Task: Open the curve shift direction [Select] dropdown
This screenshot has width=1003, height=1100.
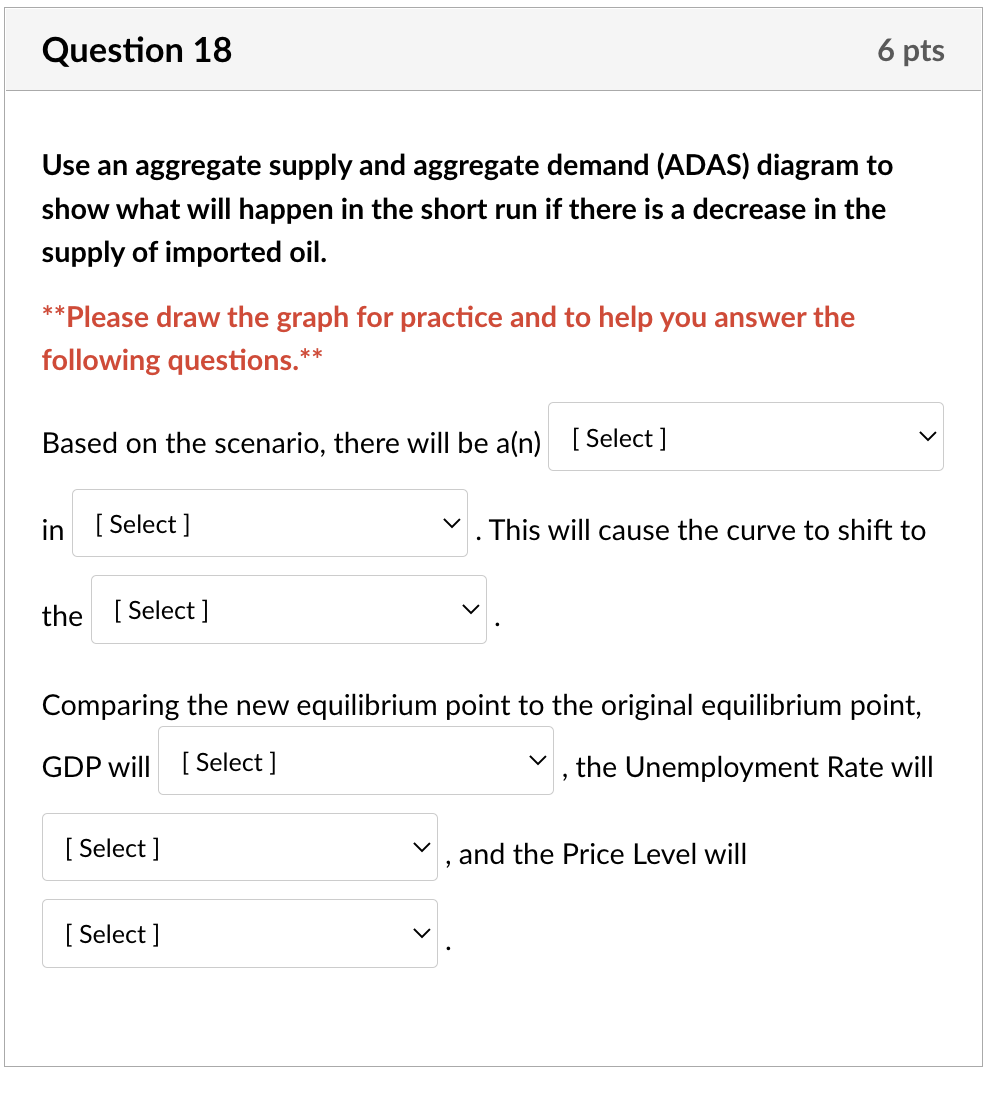Action: click(288, 609)
